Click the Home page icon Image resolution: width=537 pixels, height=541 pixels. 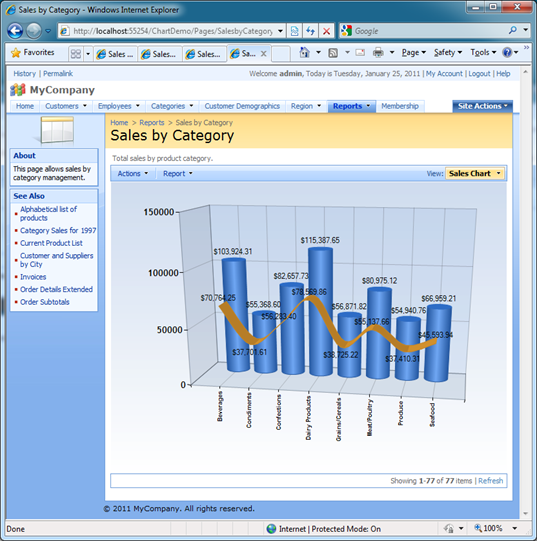304,52
